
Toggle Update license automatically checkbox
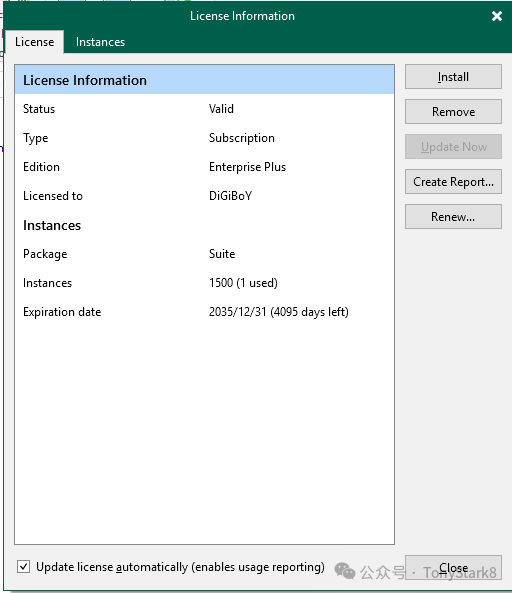[23, 567]
